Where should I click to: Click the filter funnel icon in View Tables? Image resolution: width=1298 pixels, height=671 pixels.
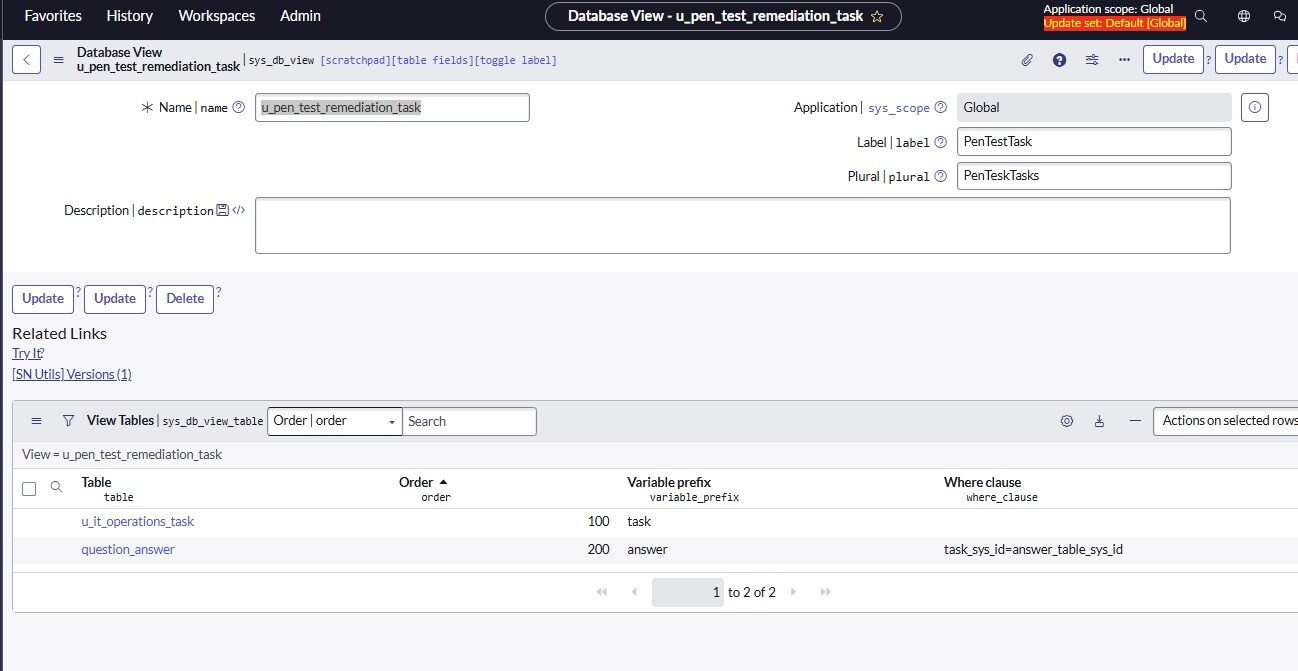(x=68, y=421)
